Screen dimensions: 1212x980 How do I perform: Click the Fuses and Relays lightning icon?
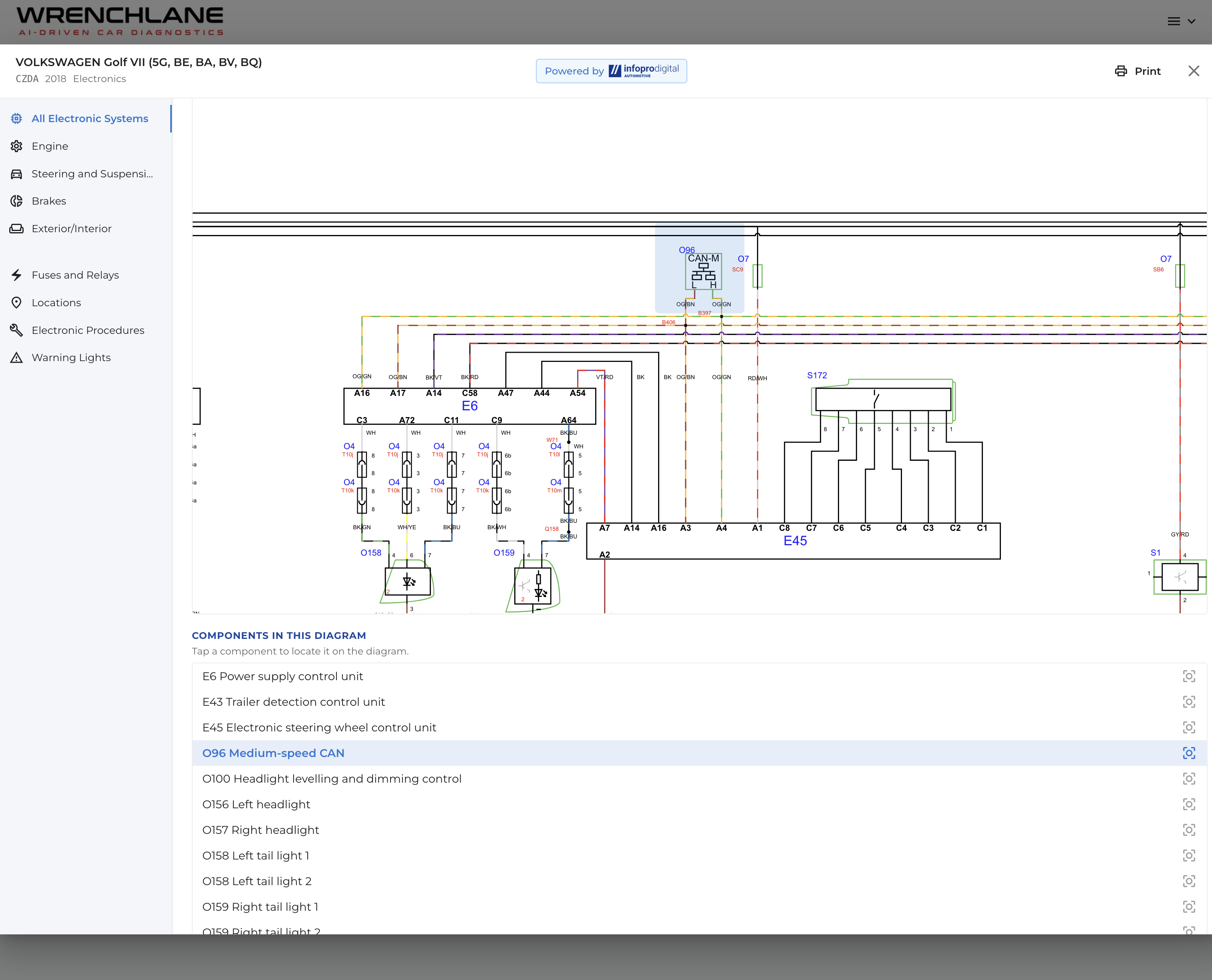pyautogui.click(x=16, y=275)
